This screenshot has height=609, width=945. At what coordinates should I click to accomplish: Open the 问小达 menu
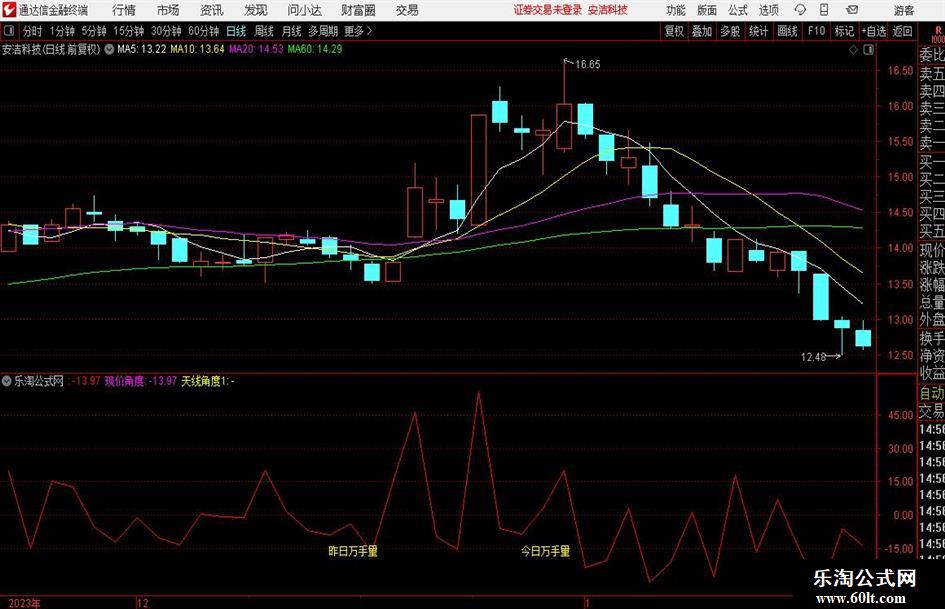(304, 10)
